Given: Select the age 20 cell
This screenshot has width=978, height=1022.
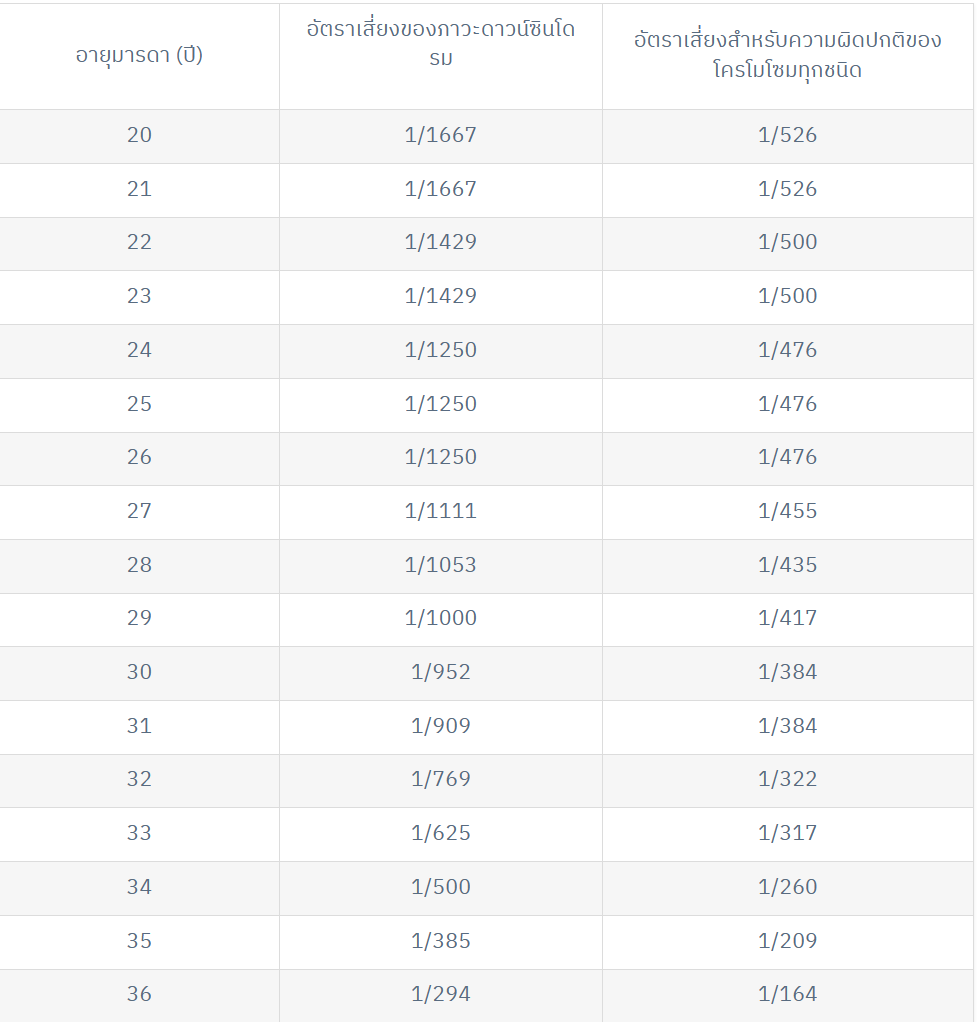Looking at the screenshot, I should [x=139, y=136].
